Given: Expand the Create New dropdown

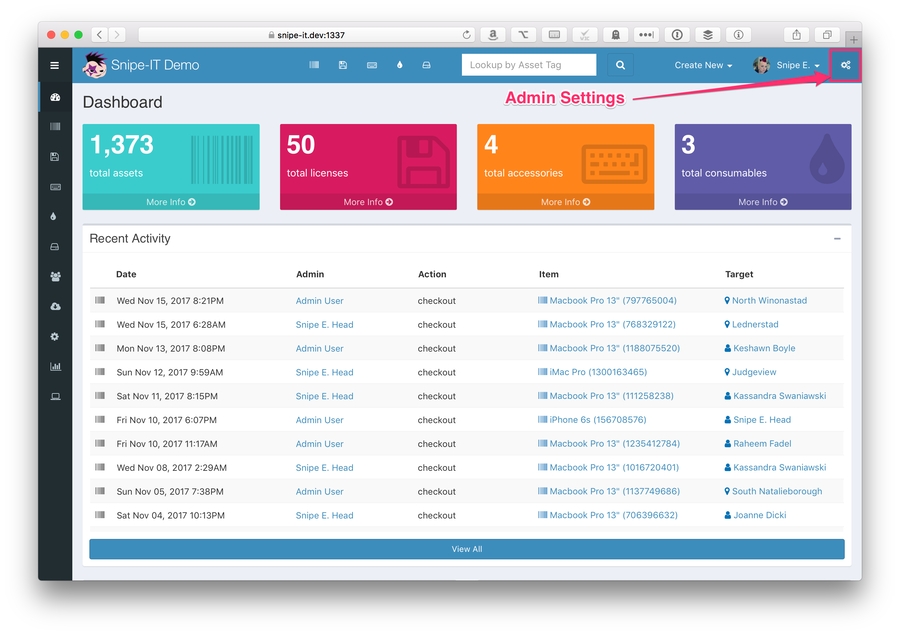Looking at the screenshot, I should click(703, 66).
